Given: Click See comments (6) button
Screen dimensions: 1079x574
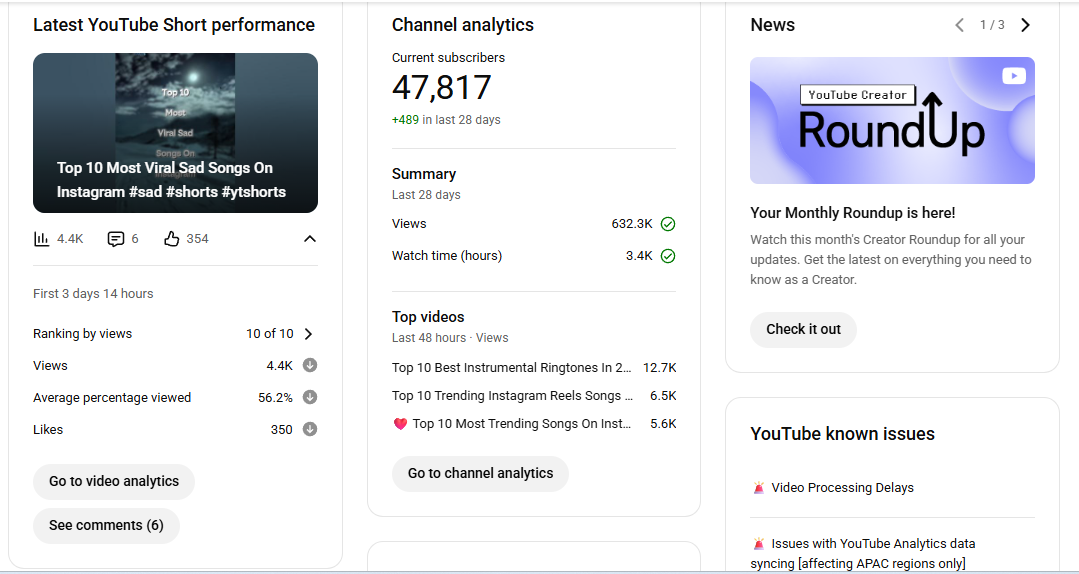Looking at the screenshot, I should (106, 526).
